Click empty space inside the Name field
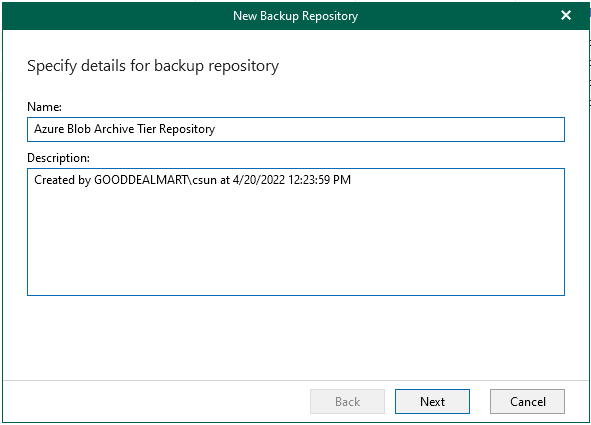 (388, 130)
